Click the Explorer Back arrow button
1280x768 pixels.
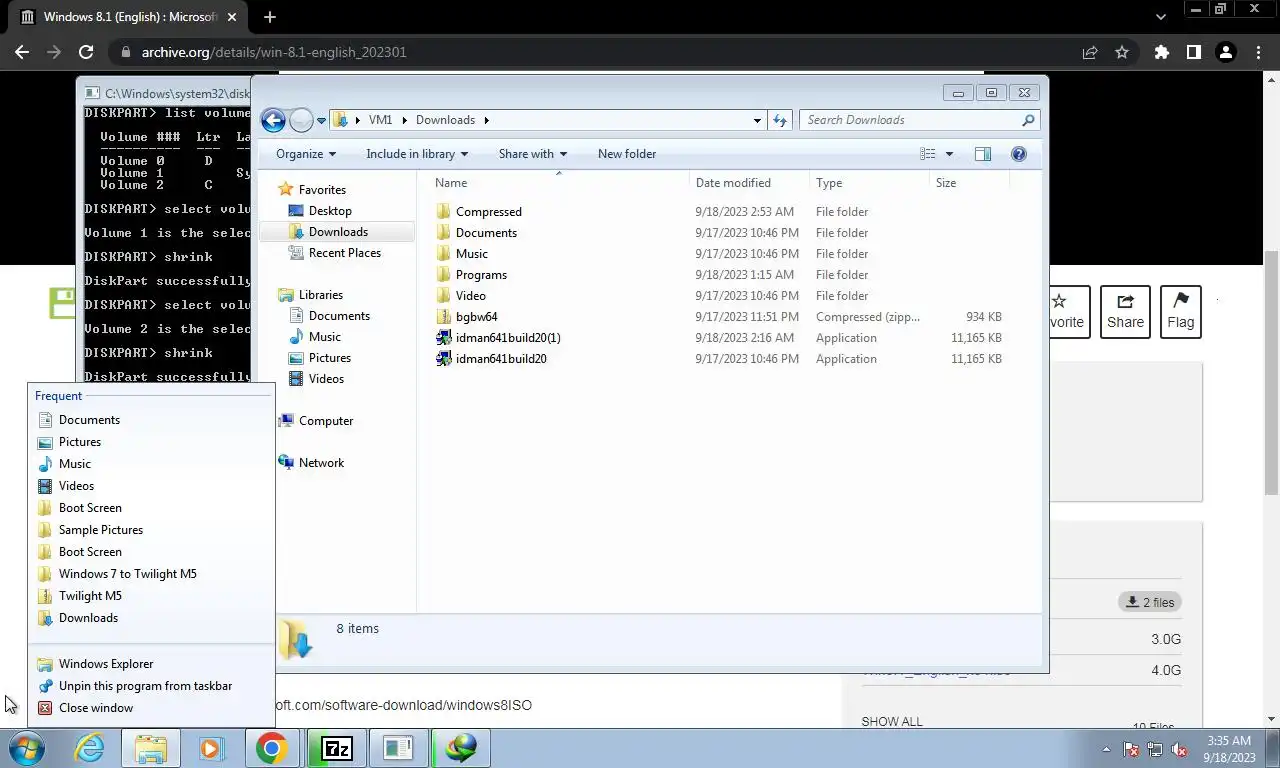coord(273,120)
